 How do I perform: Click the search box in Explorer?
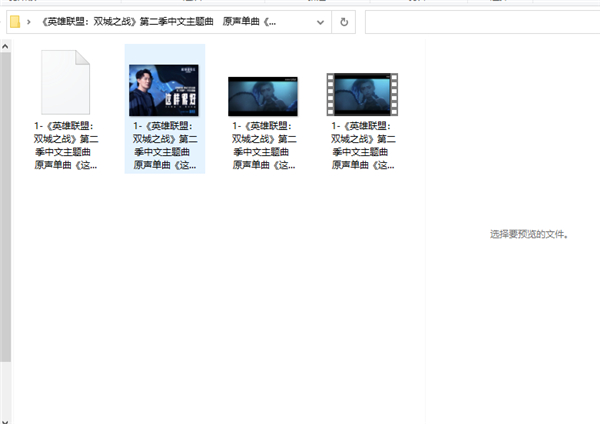tap(480, 22)
